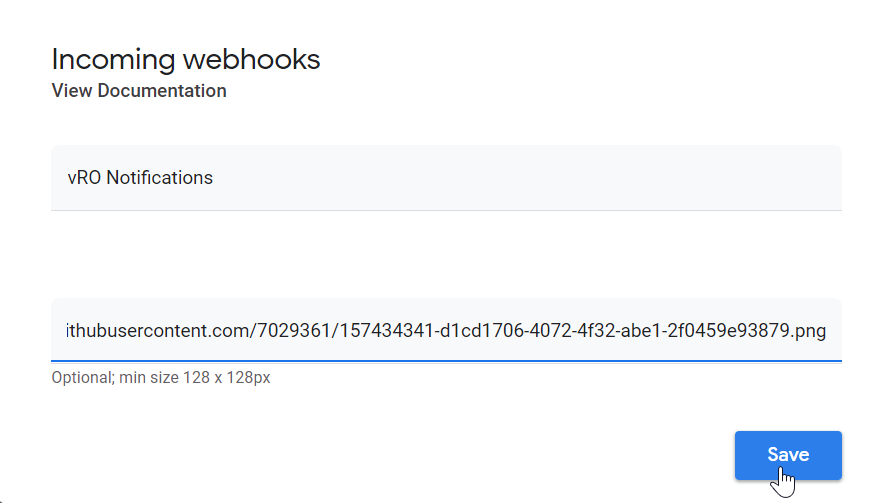Viewport: 883px width, 503px height.
Task: Click the 'Optional; min size' helper text
Action: [x=161, y=378]
